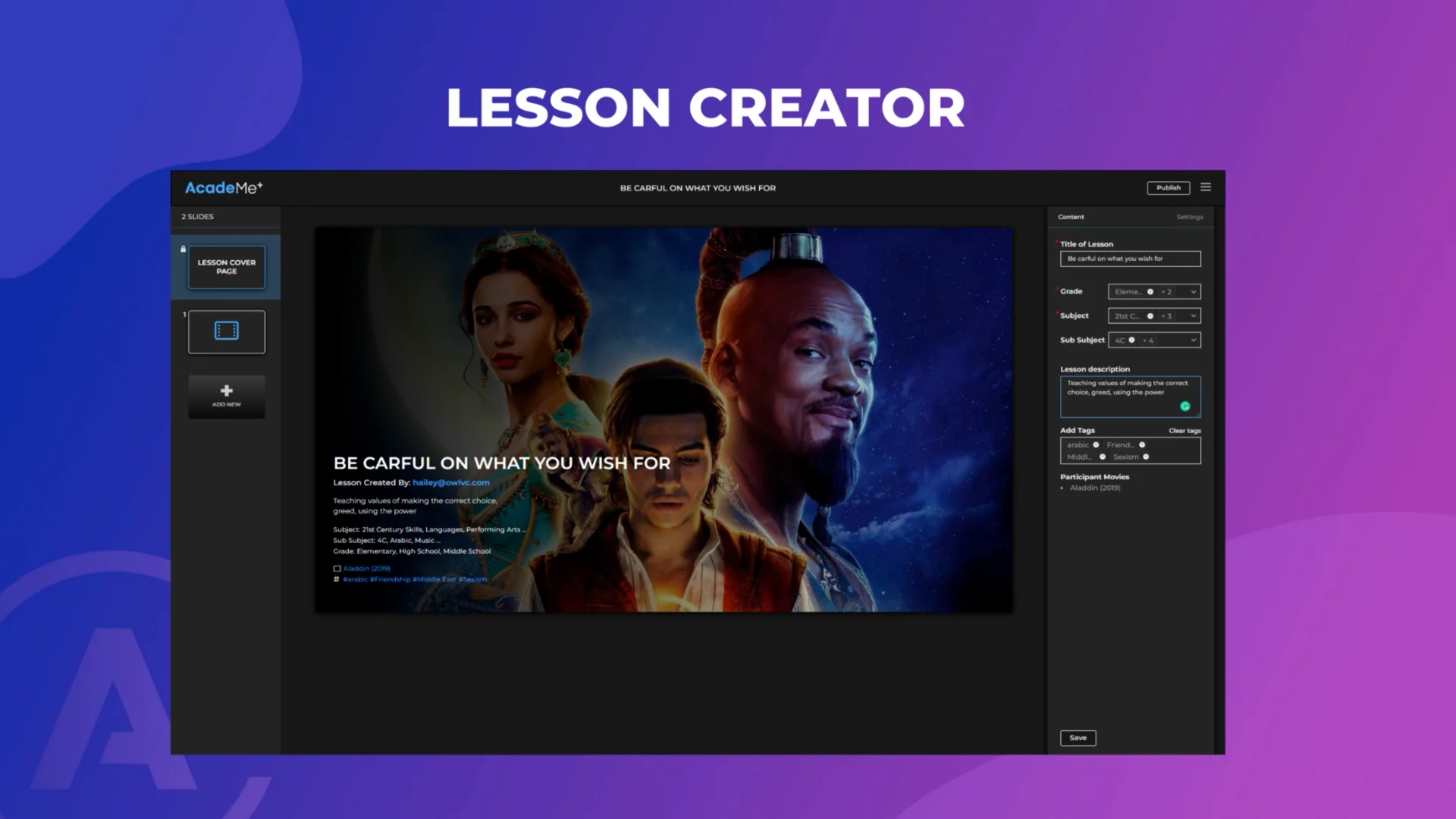Click the Grammarly icon in the description box
The height and width of the screenshot is (819, 1456).
[x=1185, y=406]
